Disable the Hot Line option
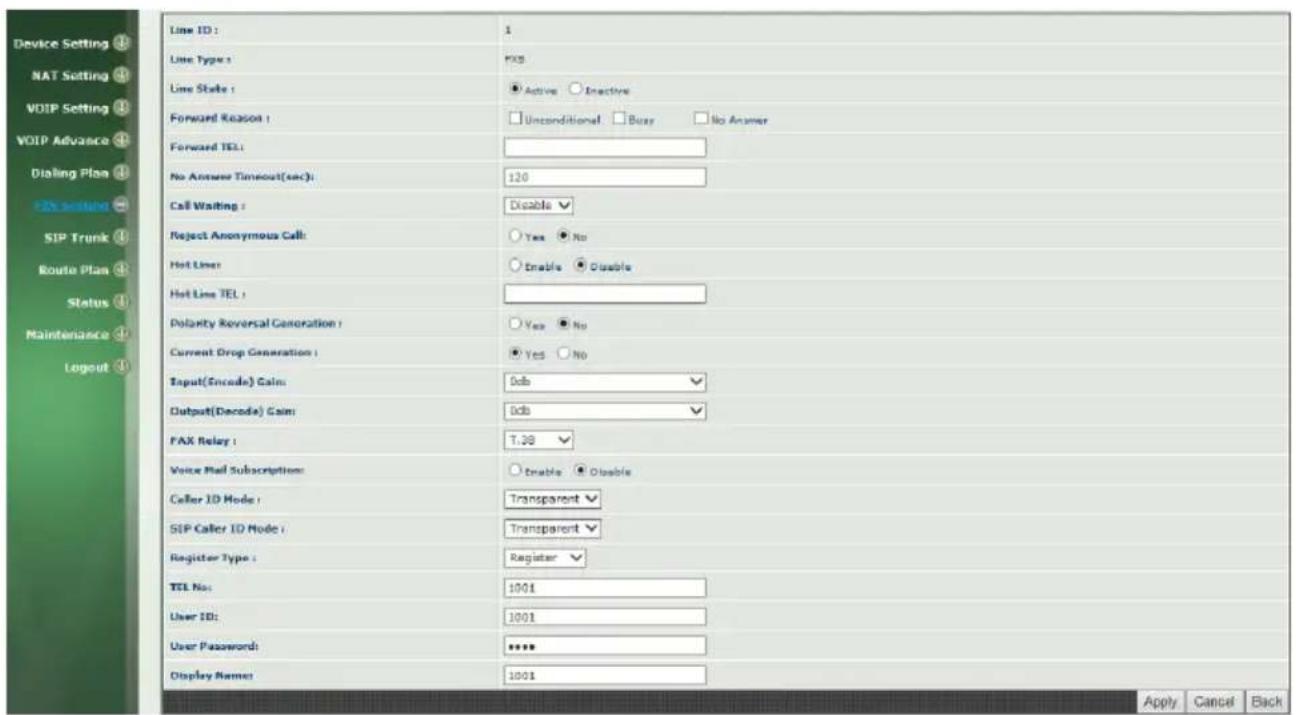The image size is (1296, 715). click(x=579, y=267)
